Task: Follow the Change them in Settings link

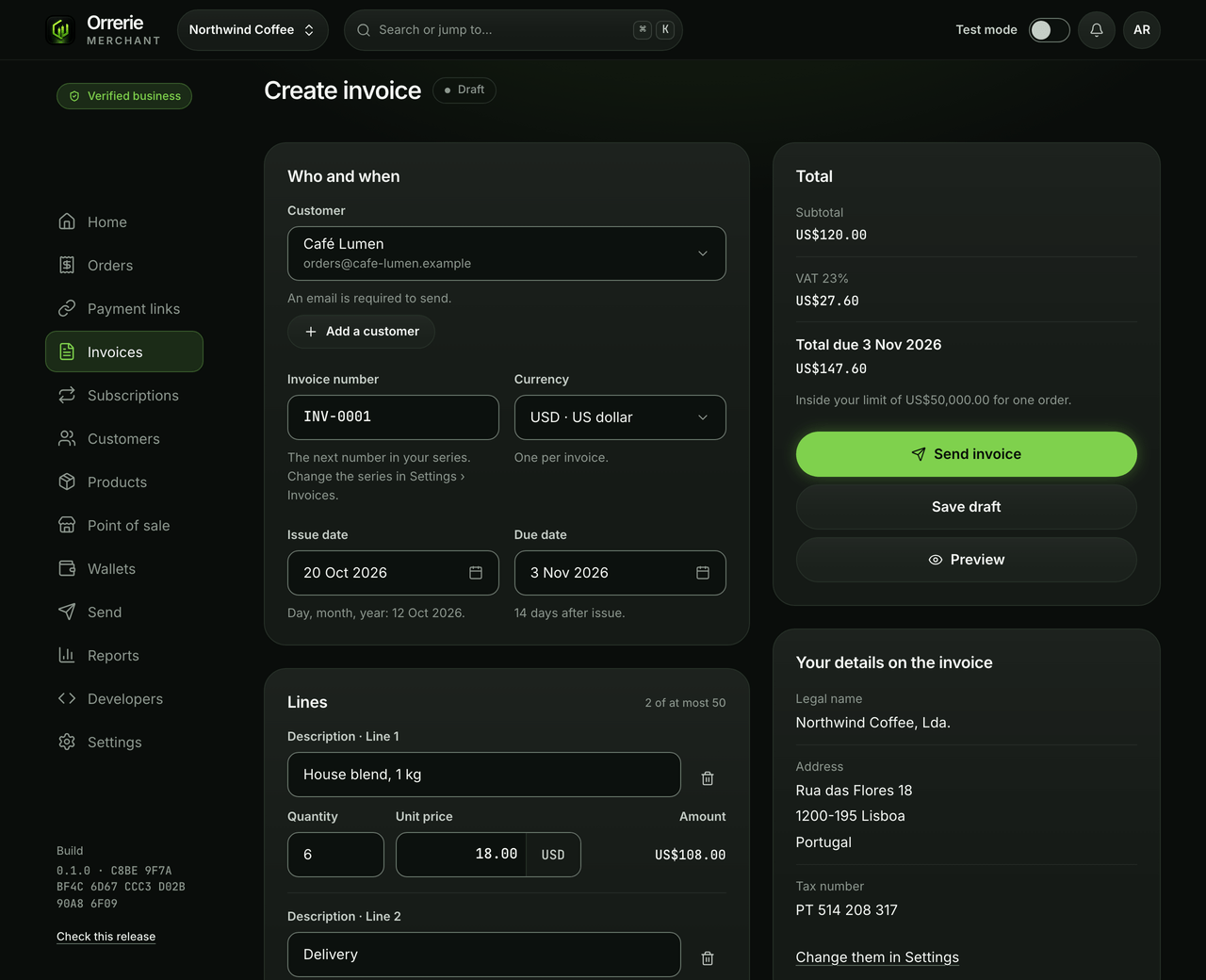Action: [x=877, y=957]
